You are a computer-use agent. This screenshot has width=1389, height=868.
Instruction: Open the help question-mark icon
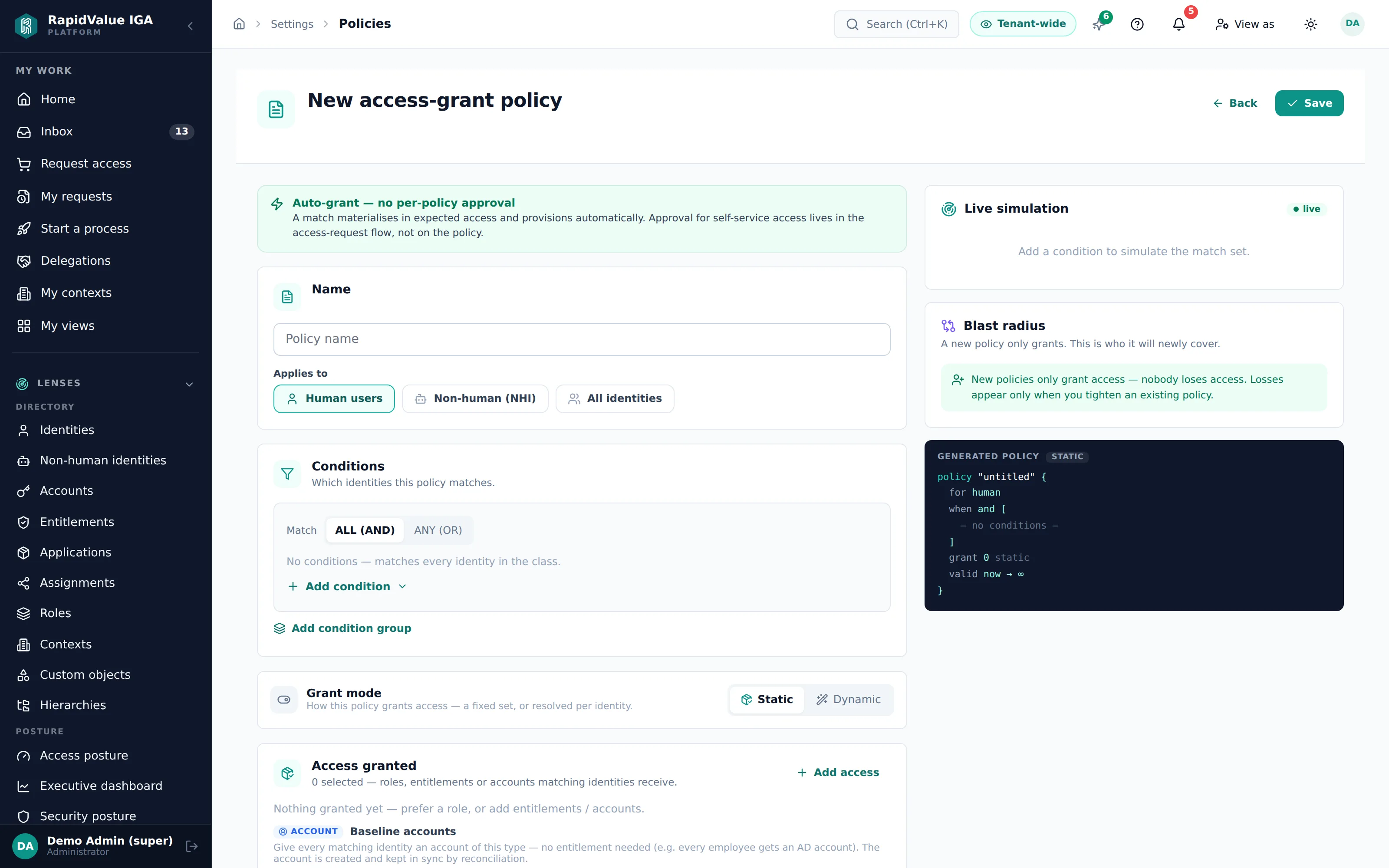point(1137,24)
